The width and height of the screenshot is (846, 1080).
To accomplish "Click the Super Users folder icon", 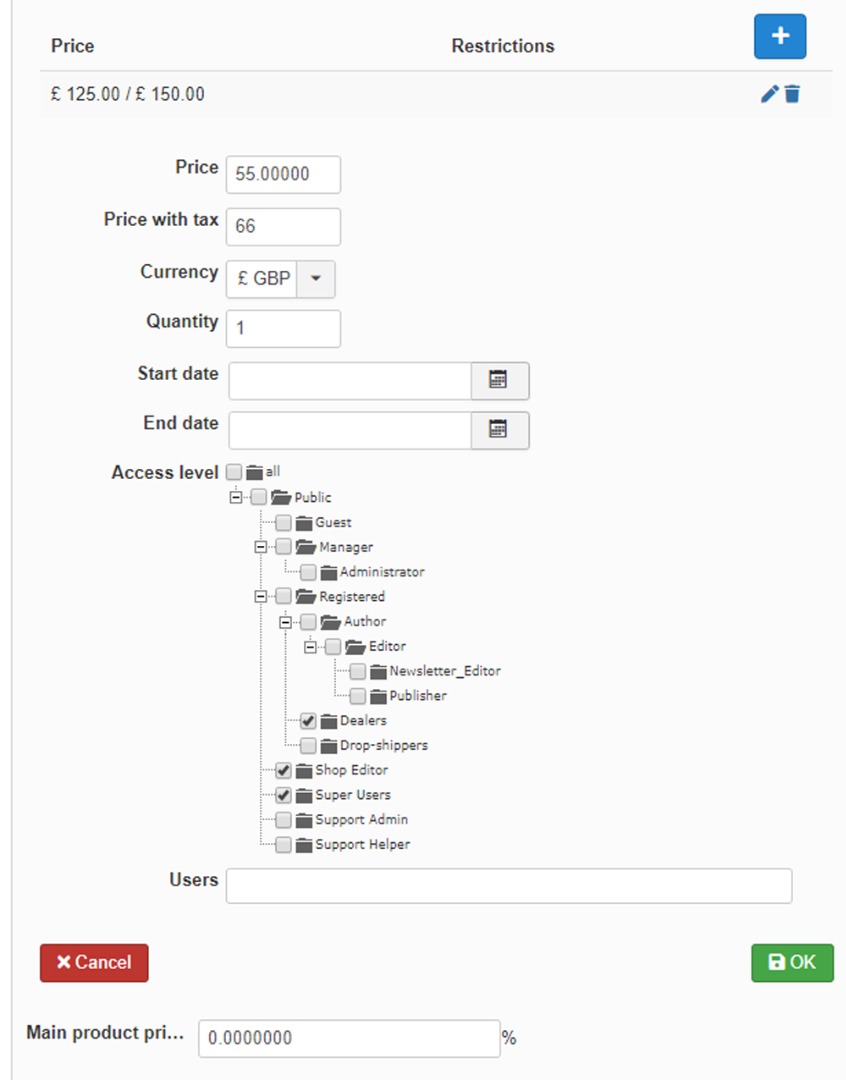I will click(x=304, y=796).
